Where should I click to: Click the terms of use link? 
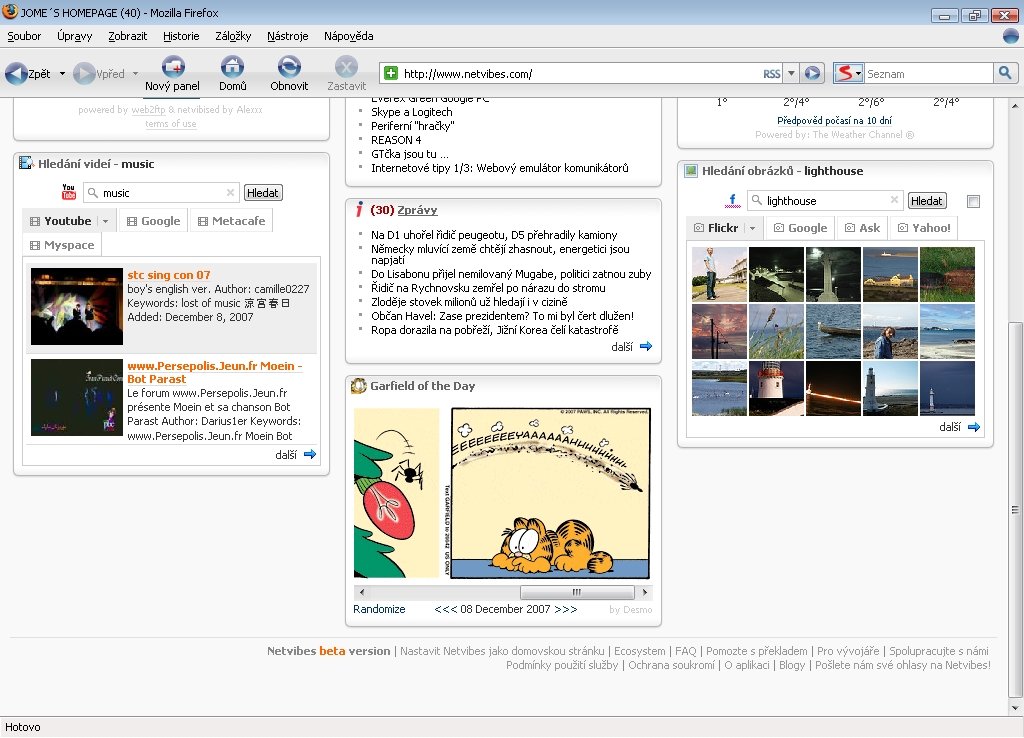coord(170,124)
